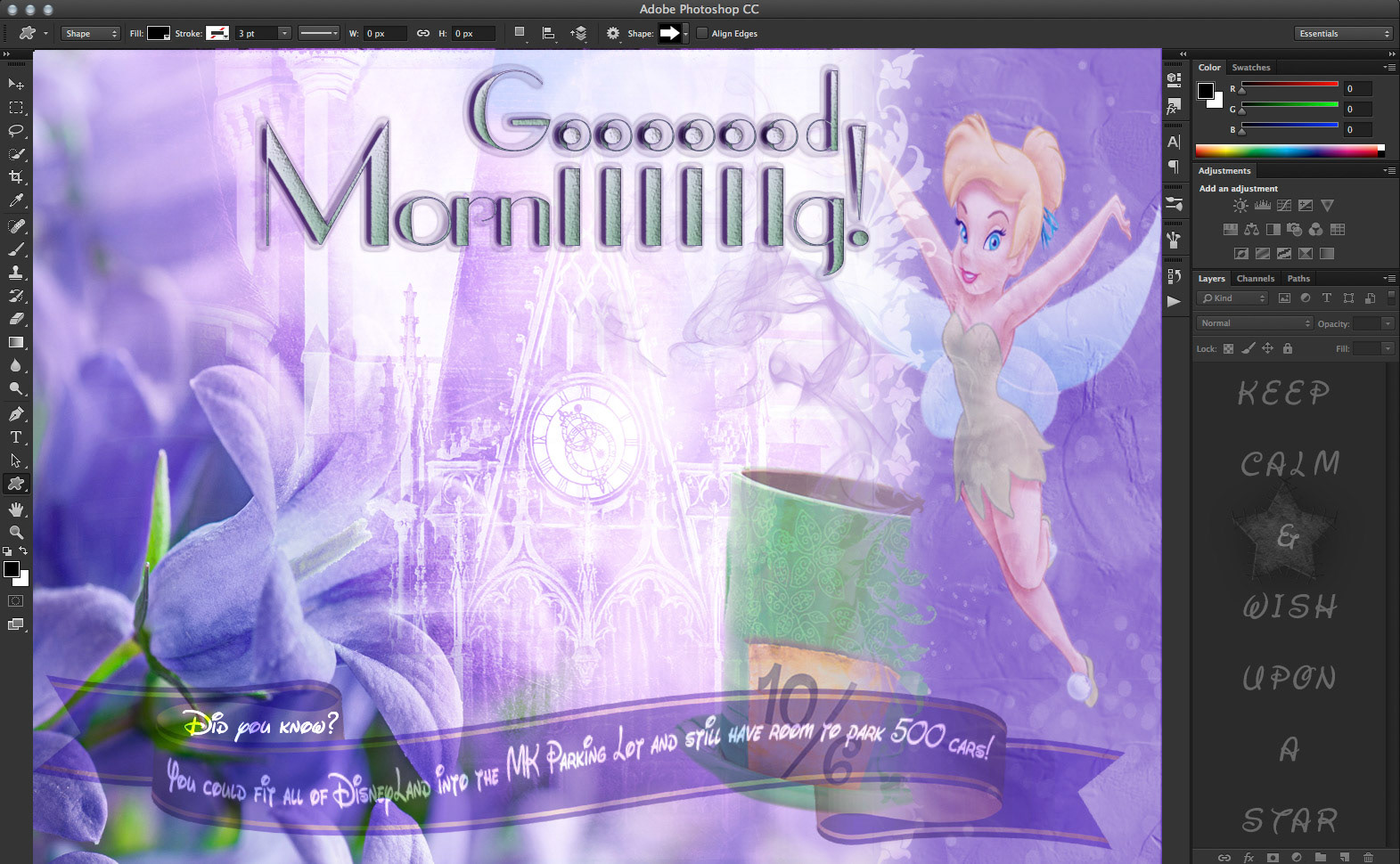
Task: Click the Fill color swatch in options bar
Action: [159, 34]
